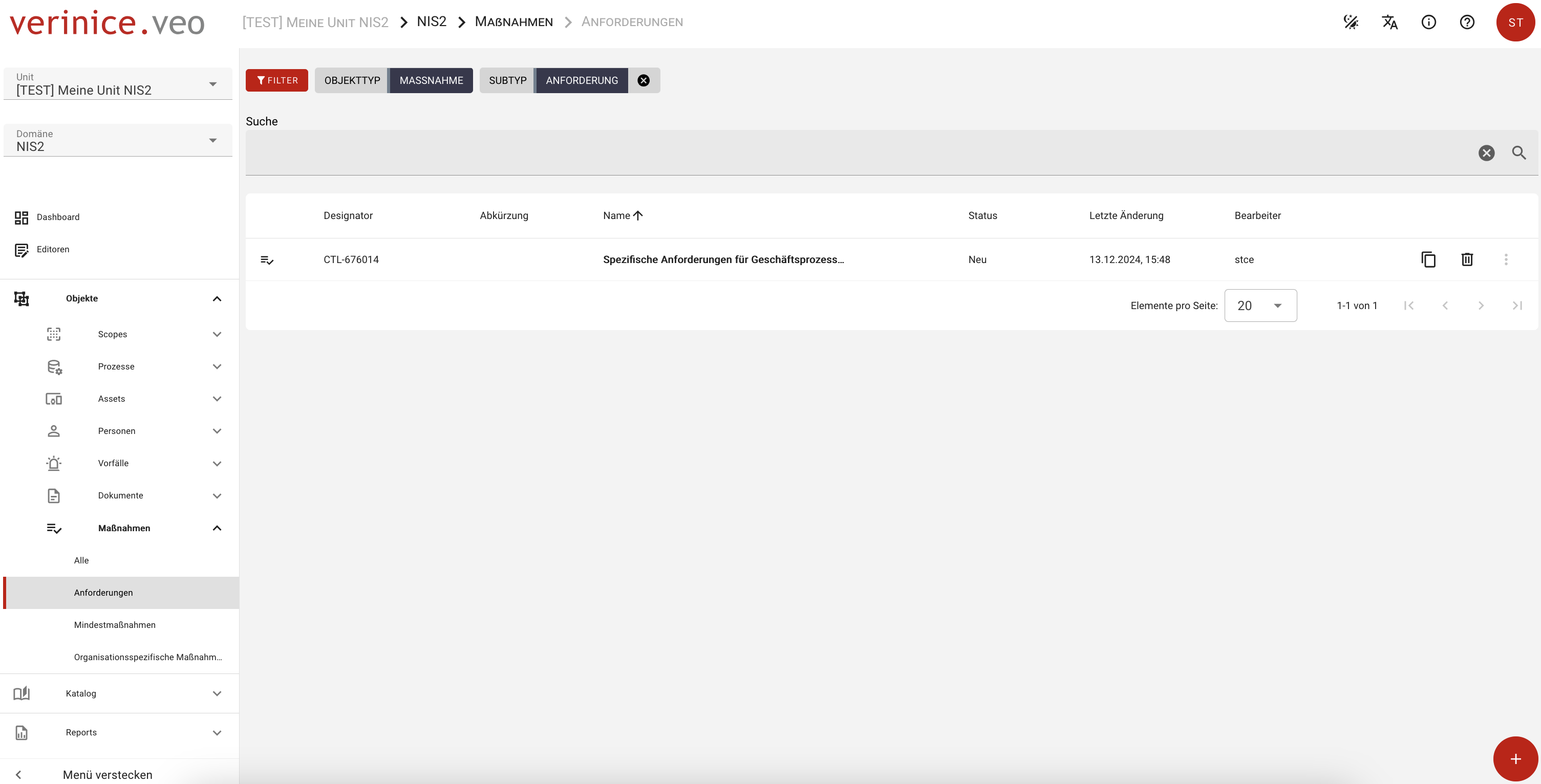The height and width of the screenshot is (784, 1541).
Task: Click NIS2 breadcrumb link
Action: 431,21
